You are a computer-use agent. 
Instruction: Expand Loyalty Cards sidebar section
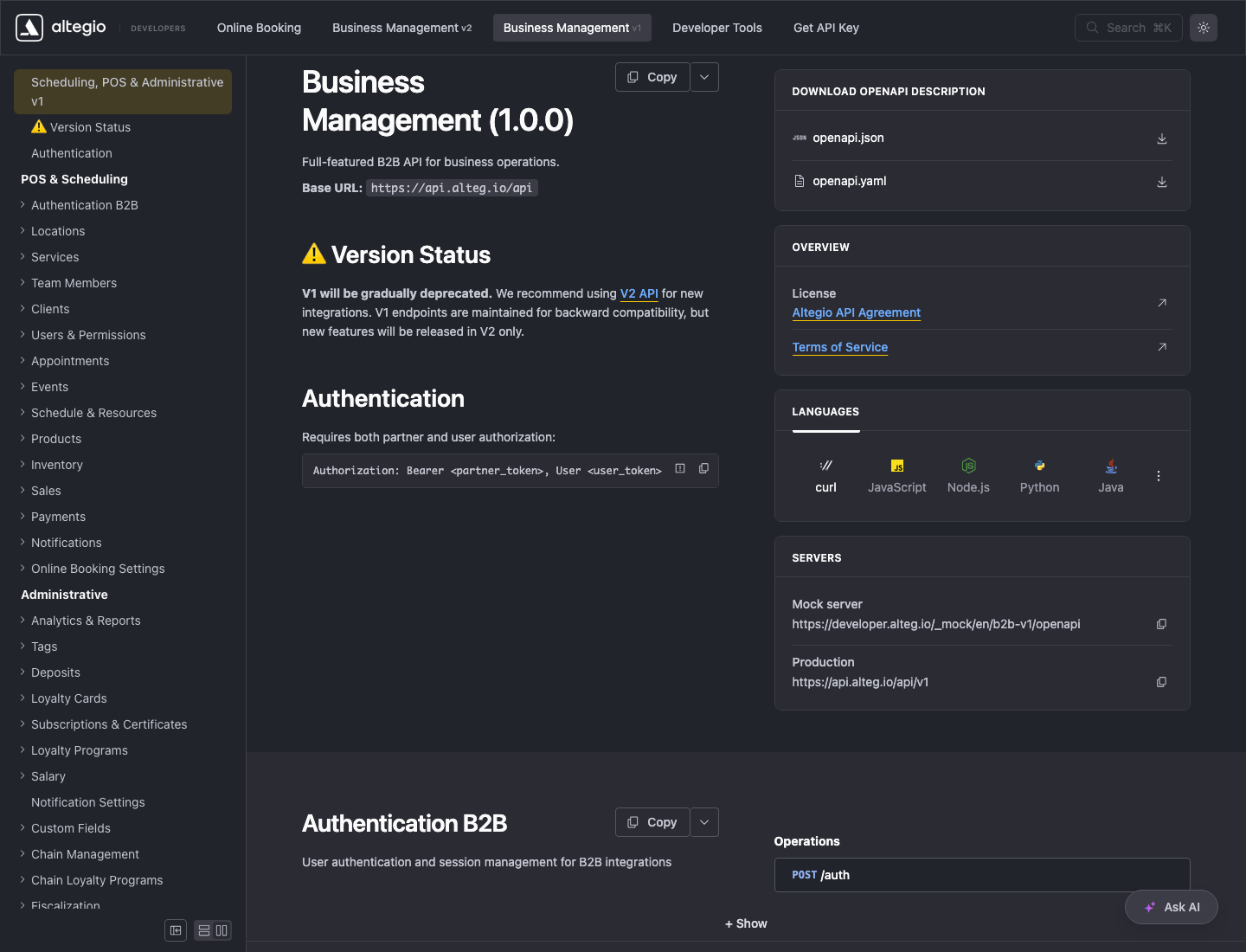click(69, 698)
